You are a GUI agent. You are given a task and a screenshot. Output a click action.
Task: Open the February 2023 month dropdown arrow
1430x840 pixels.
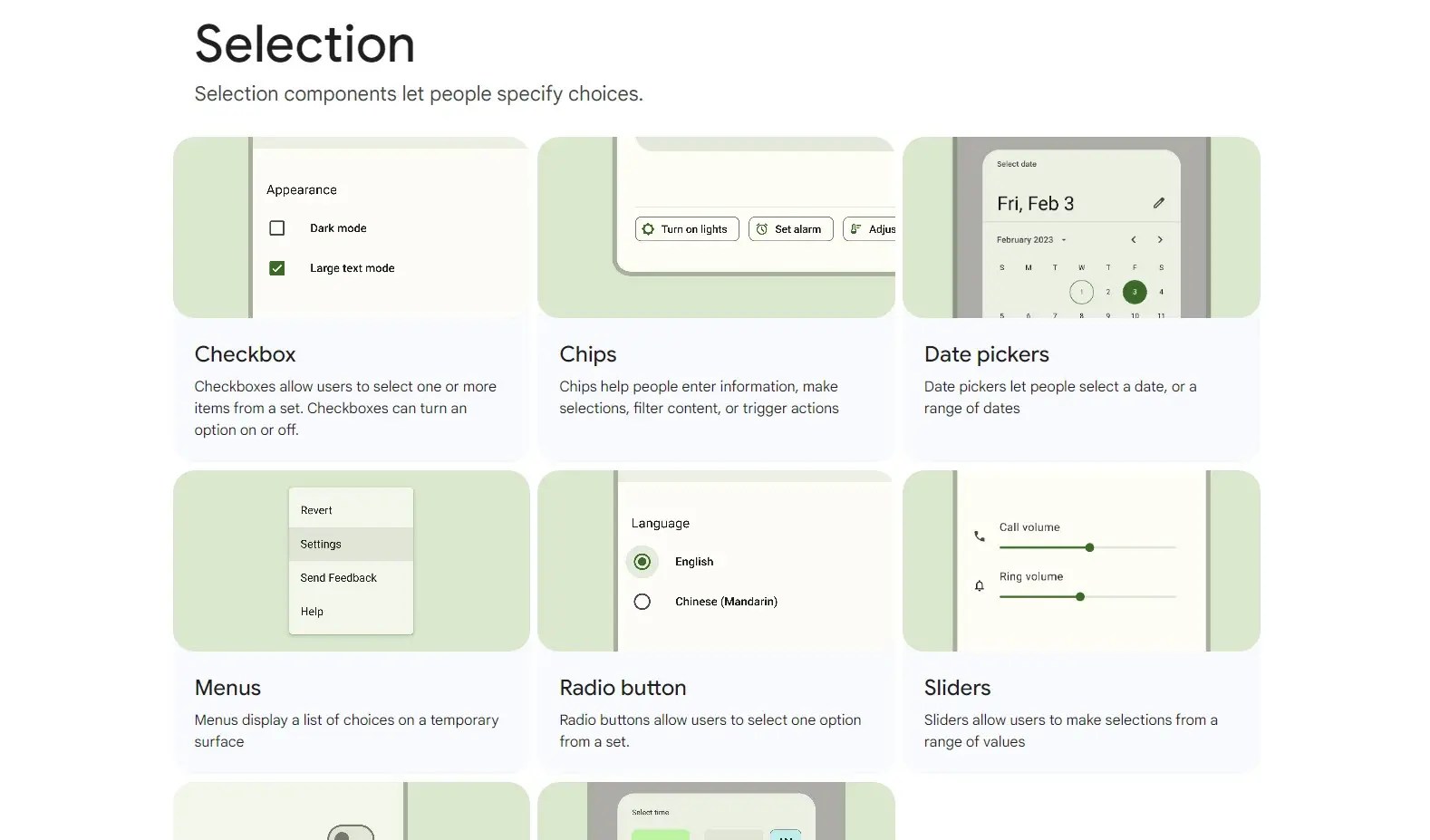coord(1064,240)
